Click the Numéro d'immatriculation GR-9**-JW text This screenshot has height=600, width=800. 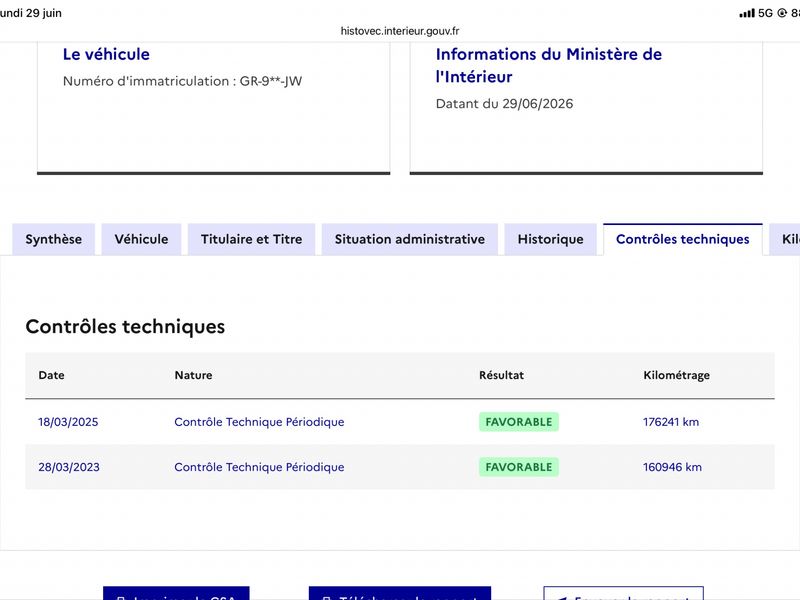click(183, 81)
